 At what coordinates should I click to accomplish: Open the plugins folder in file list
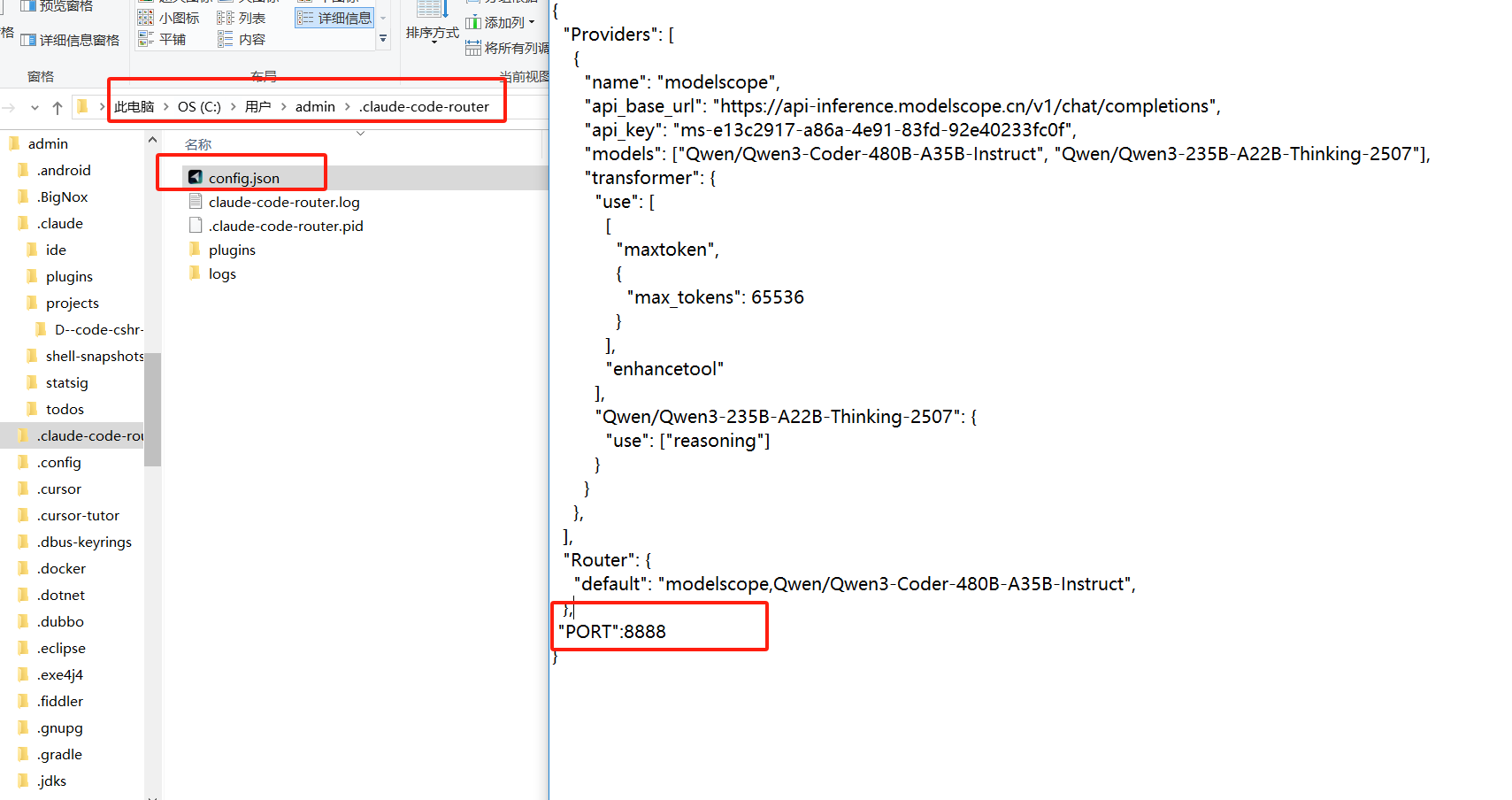pyautogui.click(x=232, y=250)
